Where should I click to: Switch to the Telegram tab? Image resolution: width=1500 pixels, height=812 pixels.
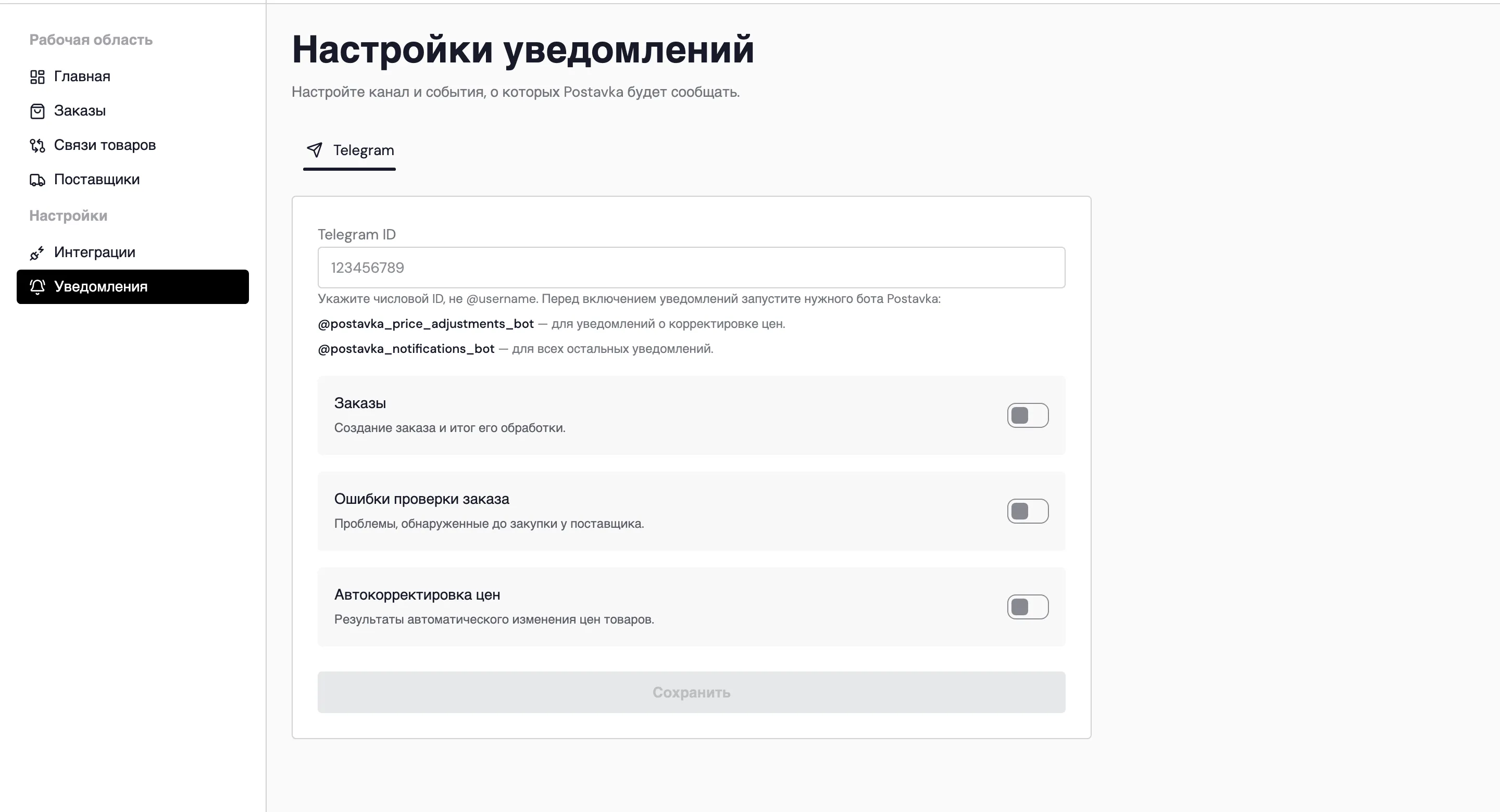tap(349, 151)
